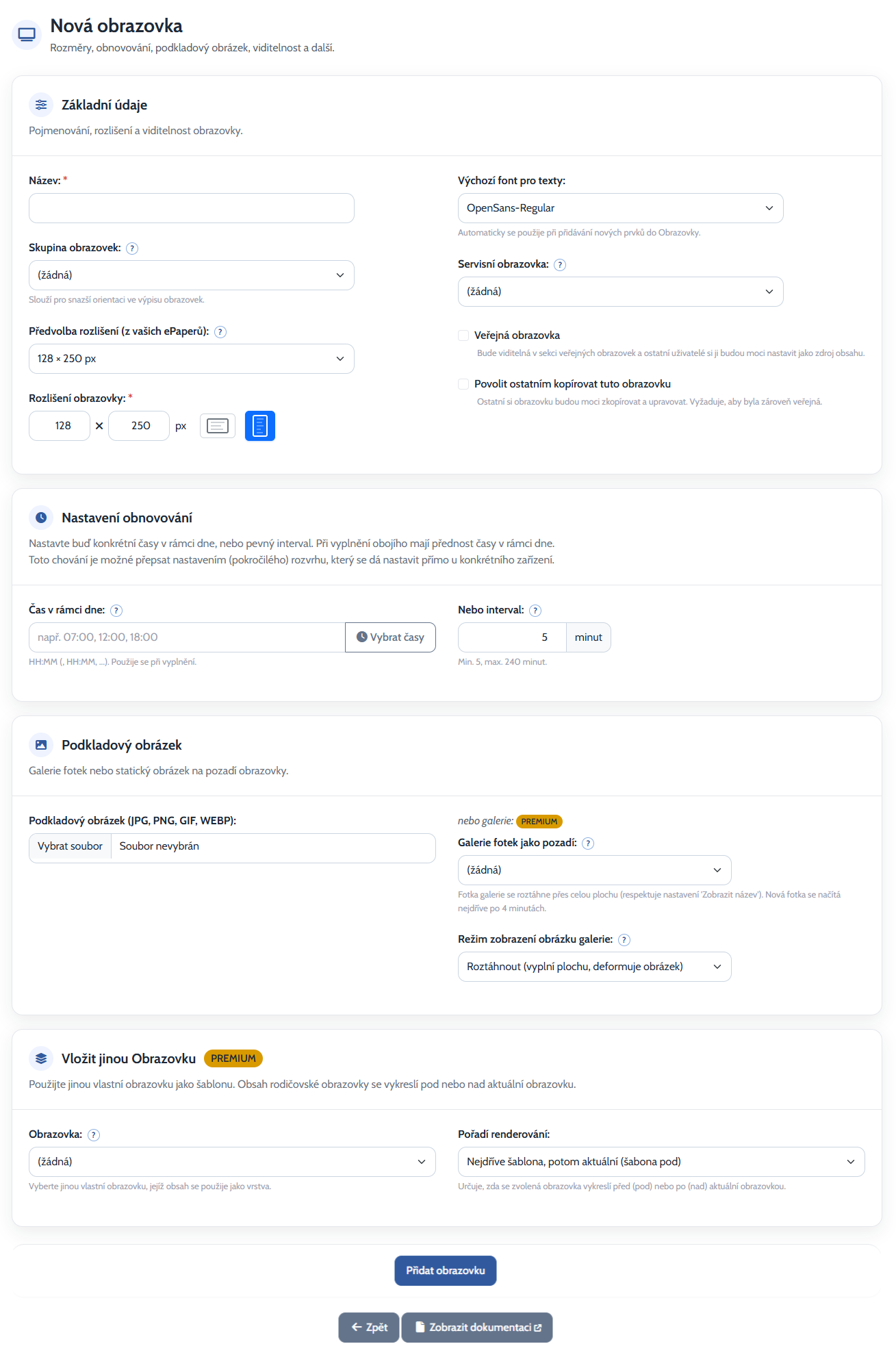Click the Přidat obrazovku button
This screenshot has height=1359, width=896.
click(x=446, y=1271)
